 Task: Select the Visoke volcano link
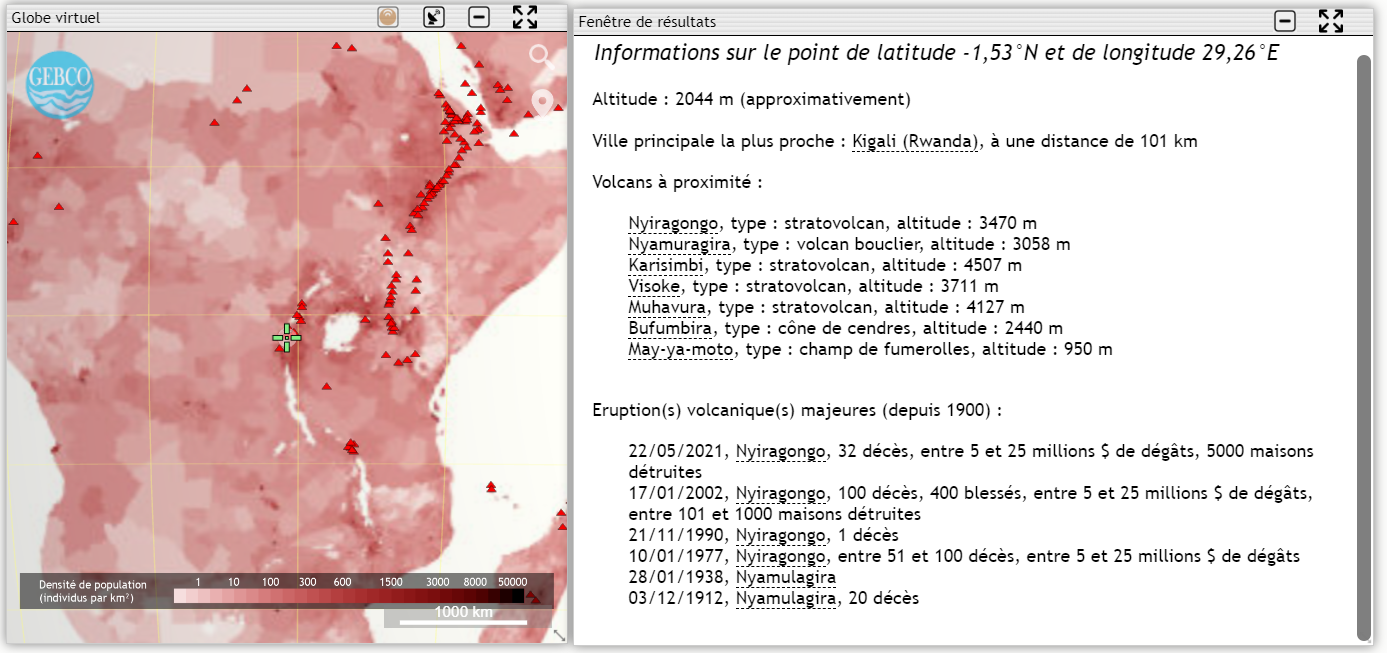coord(654,286)
